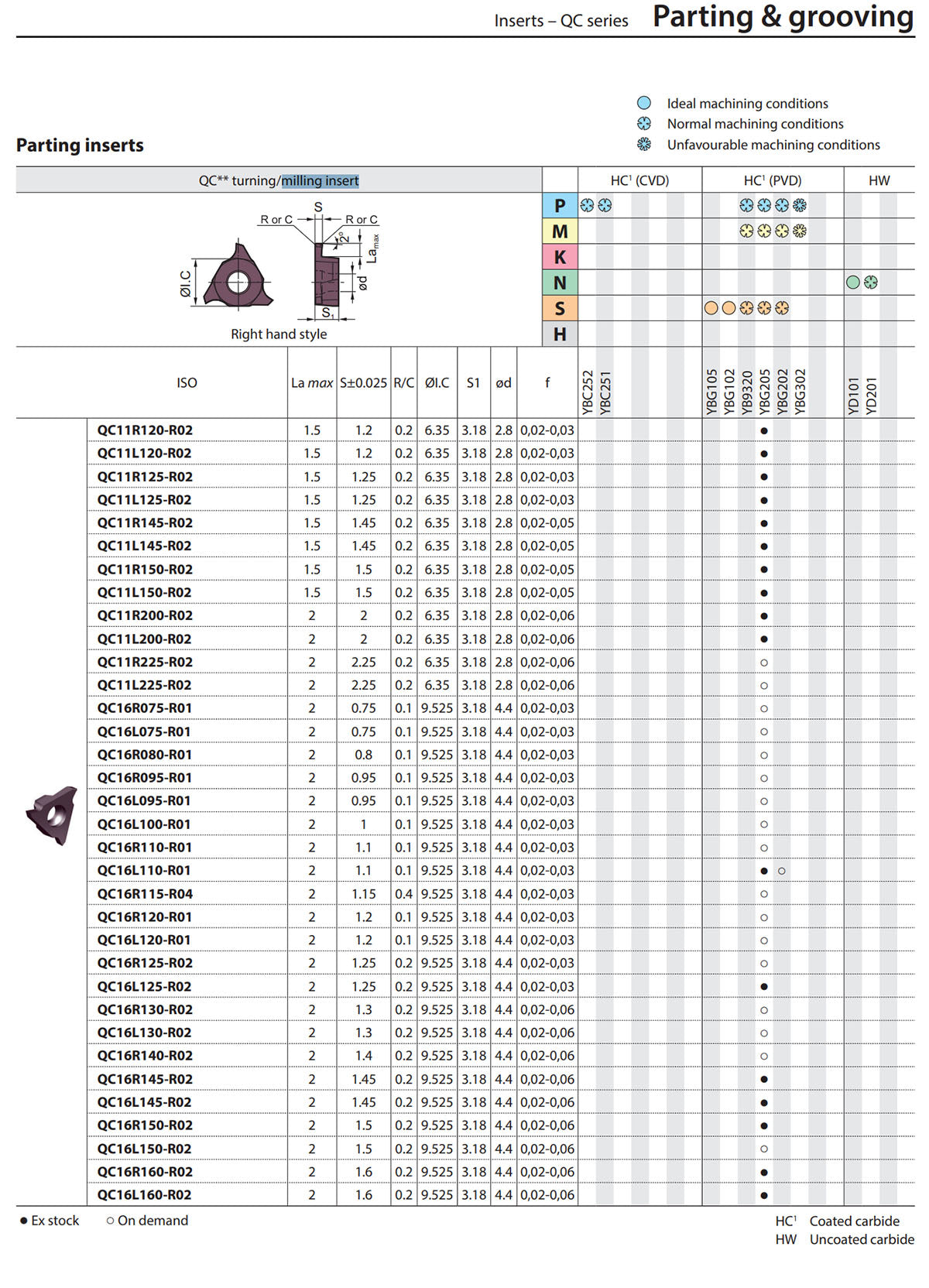Click the 'QC** turning/' title text
Screen dimensions: 929x1288
239,180
